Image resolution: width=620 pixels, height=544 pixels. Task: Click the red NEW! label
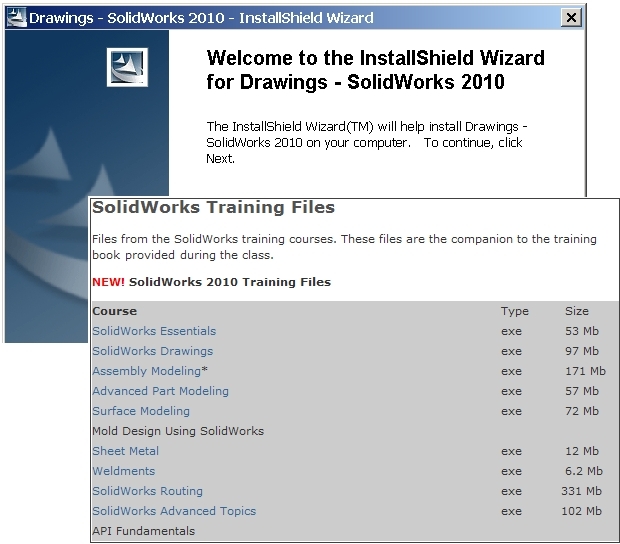tap(108, 282)
